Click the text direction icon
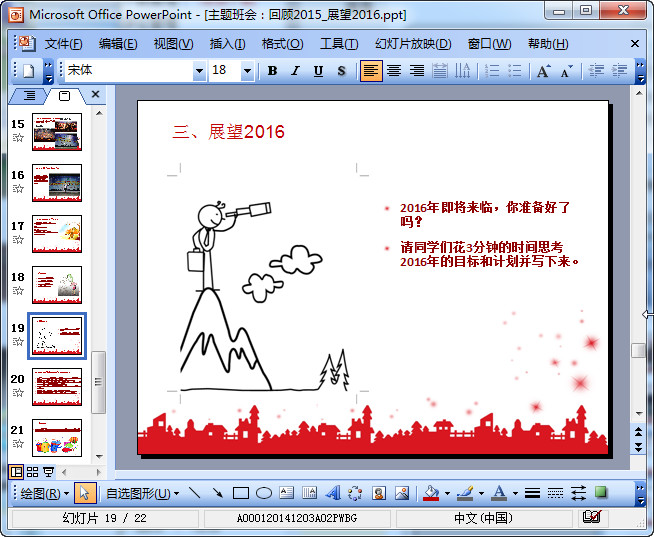Screen dimensions: 654x537 coord(462,71)
